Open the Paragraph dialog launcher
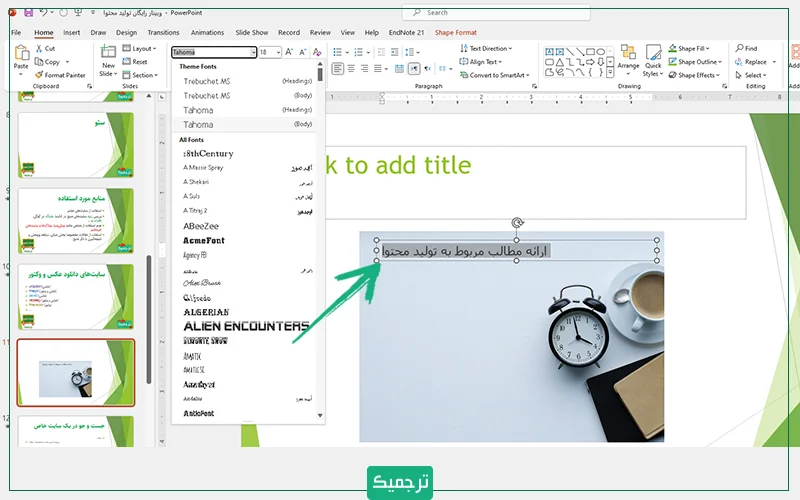 pyautogui.click(x=534, y=86)
